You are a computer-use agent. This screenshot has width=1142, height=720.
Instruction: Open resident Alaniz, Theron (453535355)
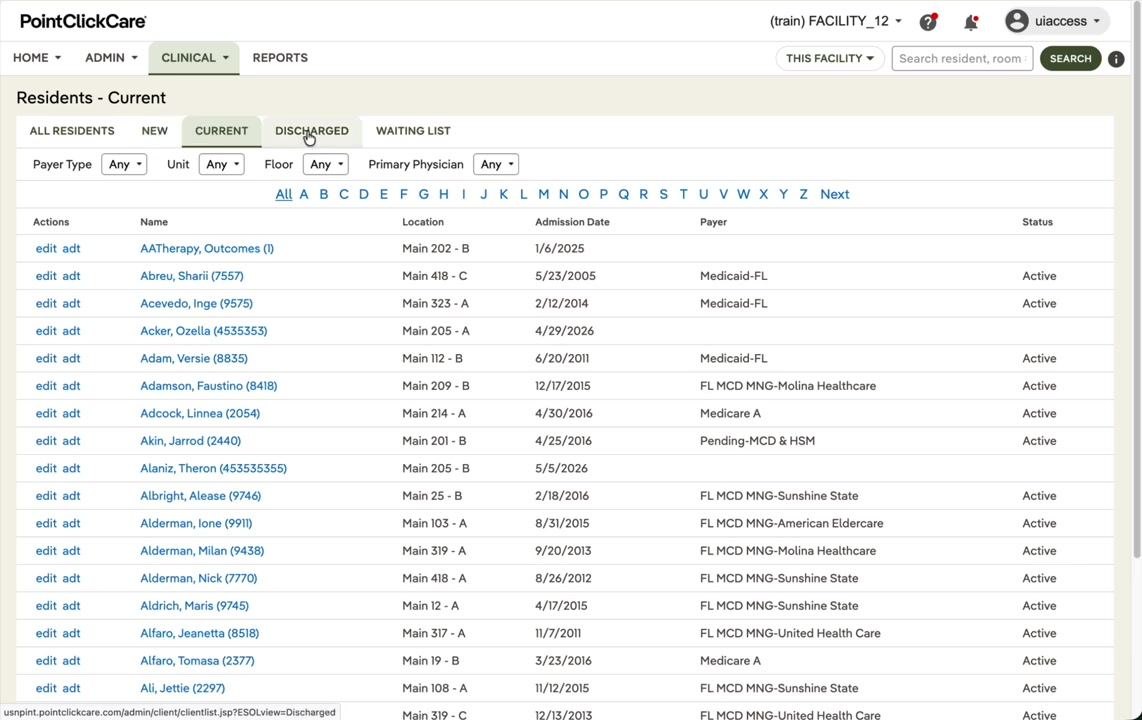tap(213, 468)
